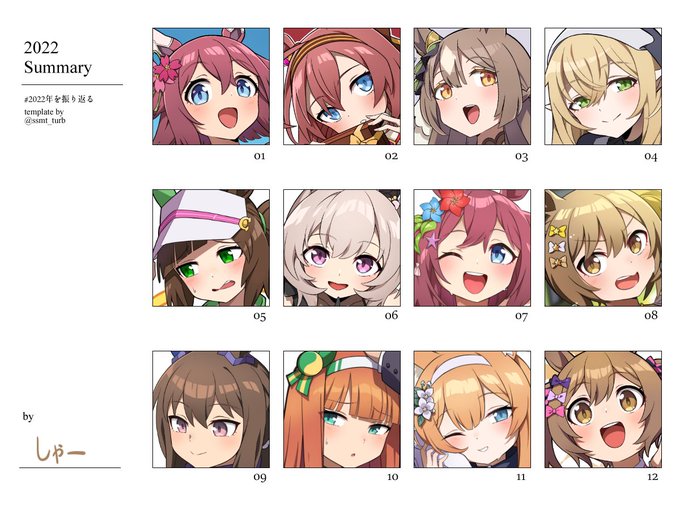The width and height of the screenshot is (680, 510).
Task: Open portrait 12 with pink purple bows
Action: 603,409
